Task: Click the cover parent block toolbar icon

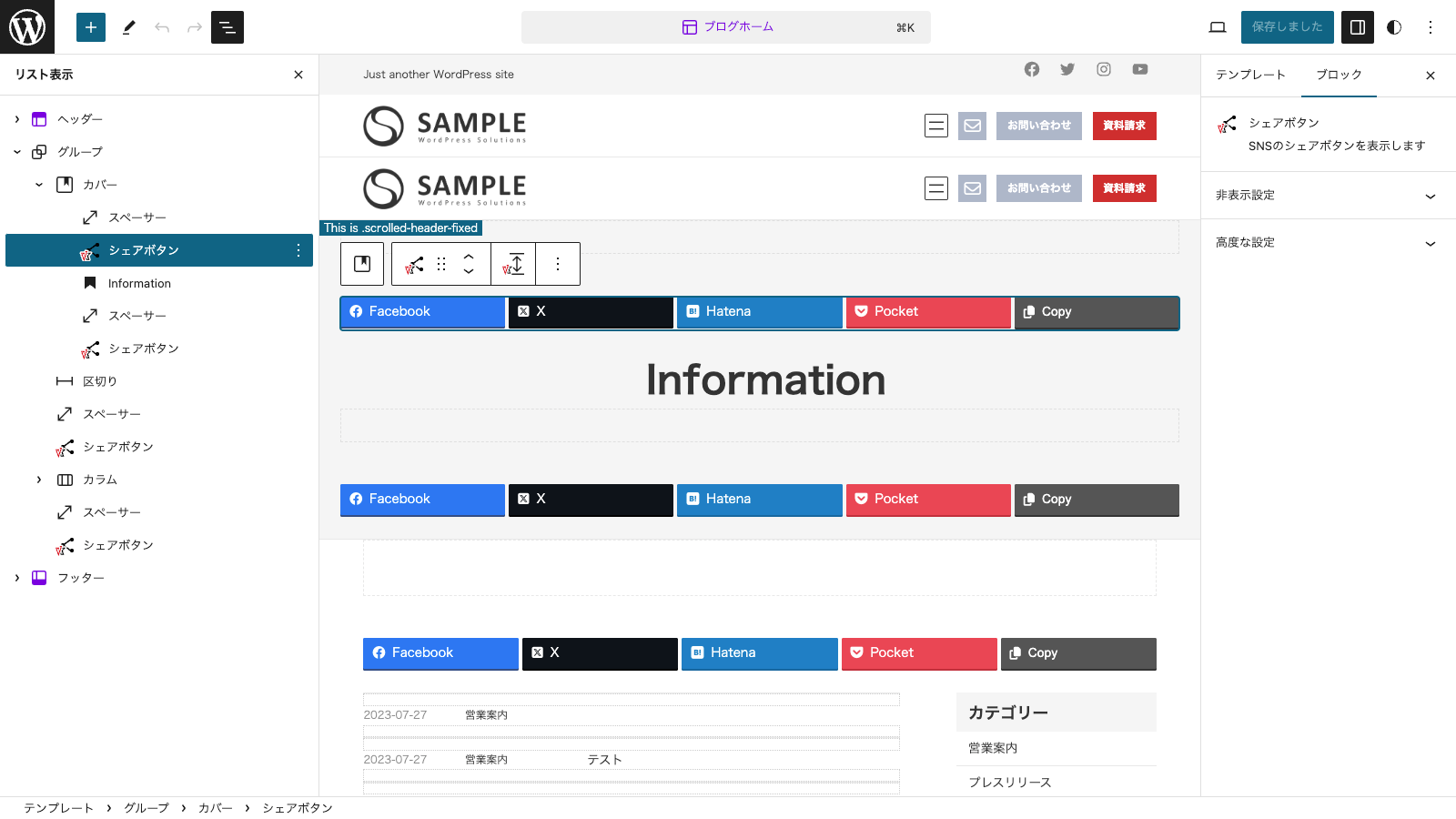Action: click(362, 264)
